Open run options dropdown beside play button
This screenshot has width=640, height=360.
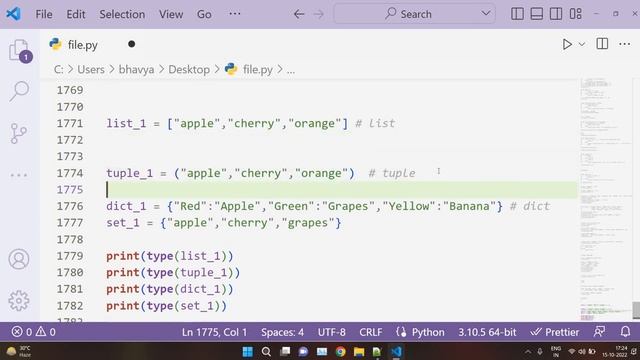tap(582, 44)
